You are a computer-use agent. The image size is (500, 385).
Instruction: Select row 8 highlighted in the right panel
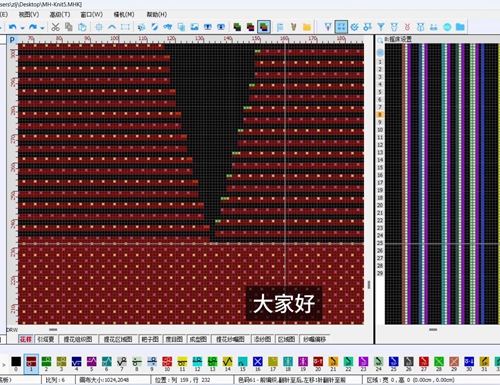coord(380,115)
